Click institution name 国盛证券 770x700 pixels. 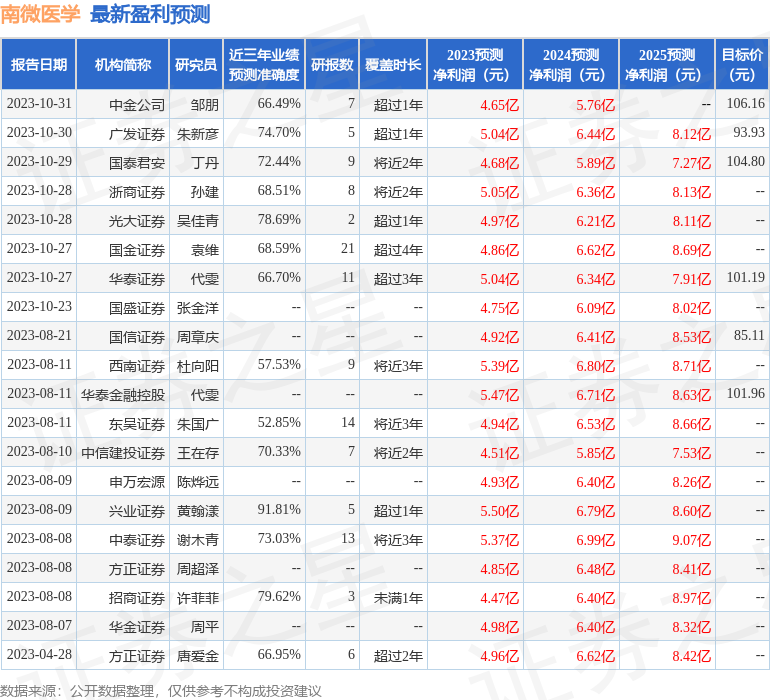tap(137, 308)
